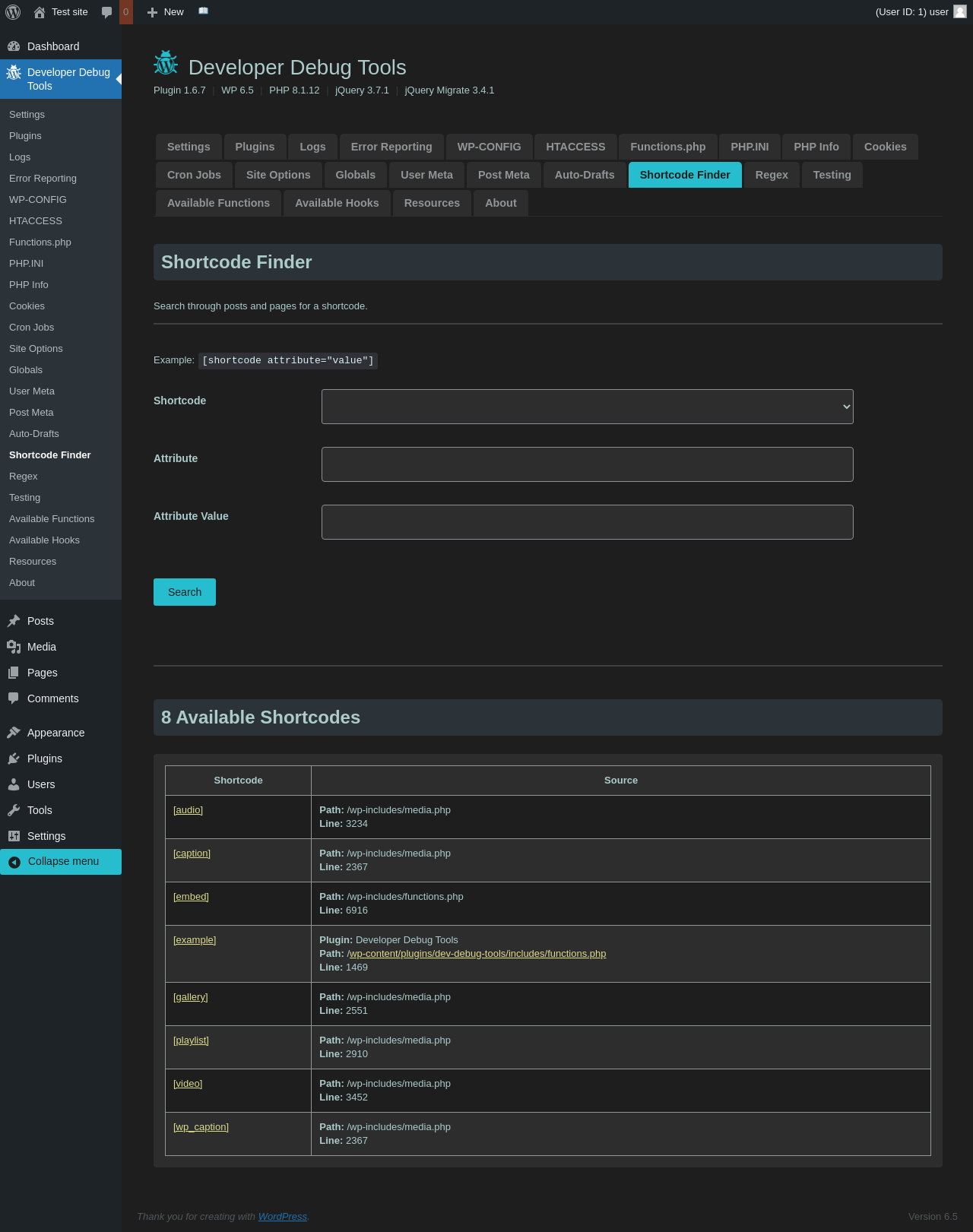Click the Tools wrench icon in sidebar
Viewport: 973px width, 1232px height.
click(14, 810)
